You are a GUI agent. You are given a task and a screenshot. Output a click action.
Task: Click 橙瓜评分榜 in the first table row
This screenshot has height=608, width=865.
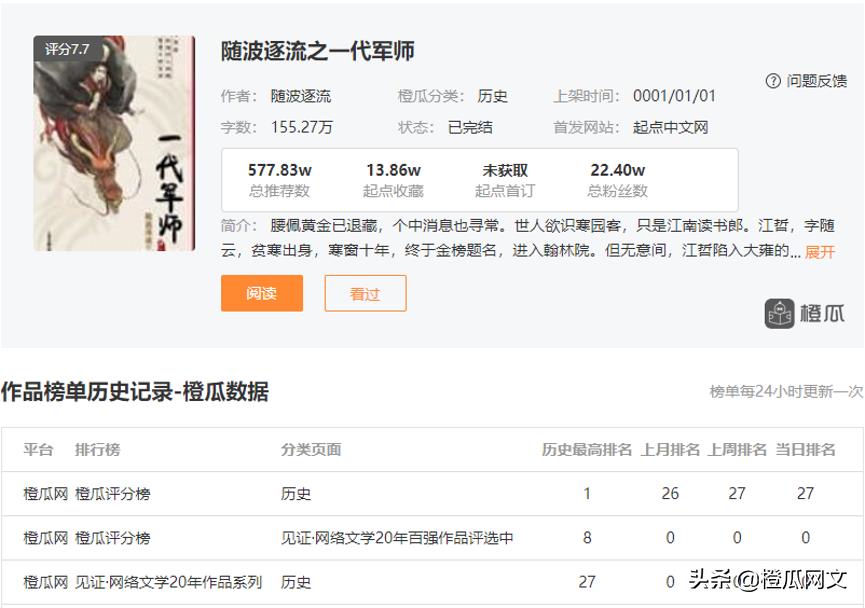pos(113,494)
